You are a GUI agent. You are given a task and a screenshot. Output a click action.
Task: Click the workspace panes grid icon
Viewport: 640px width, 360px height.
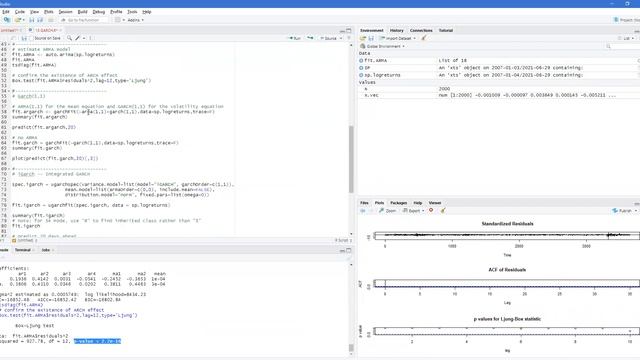tap(118, 20)
